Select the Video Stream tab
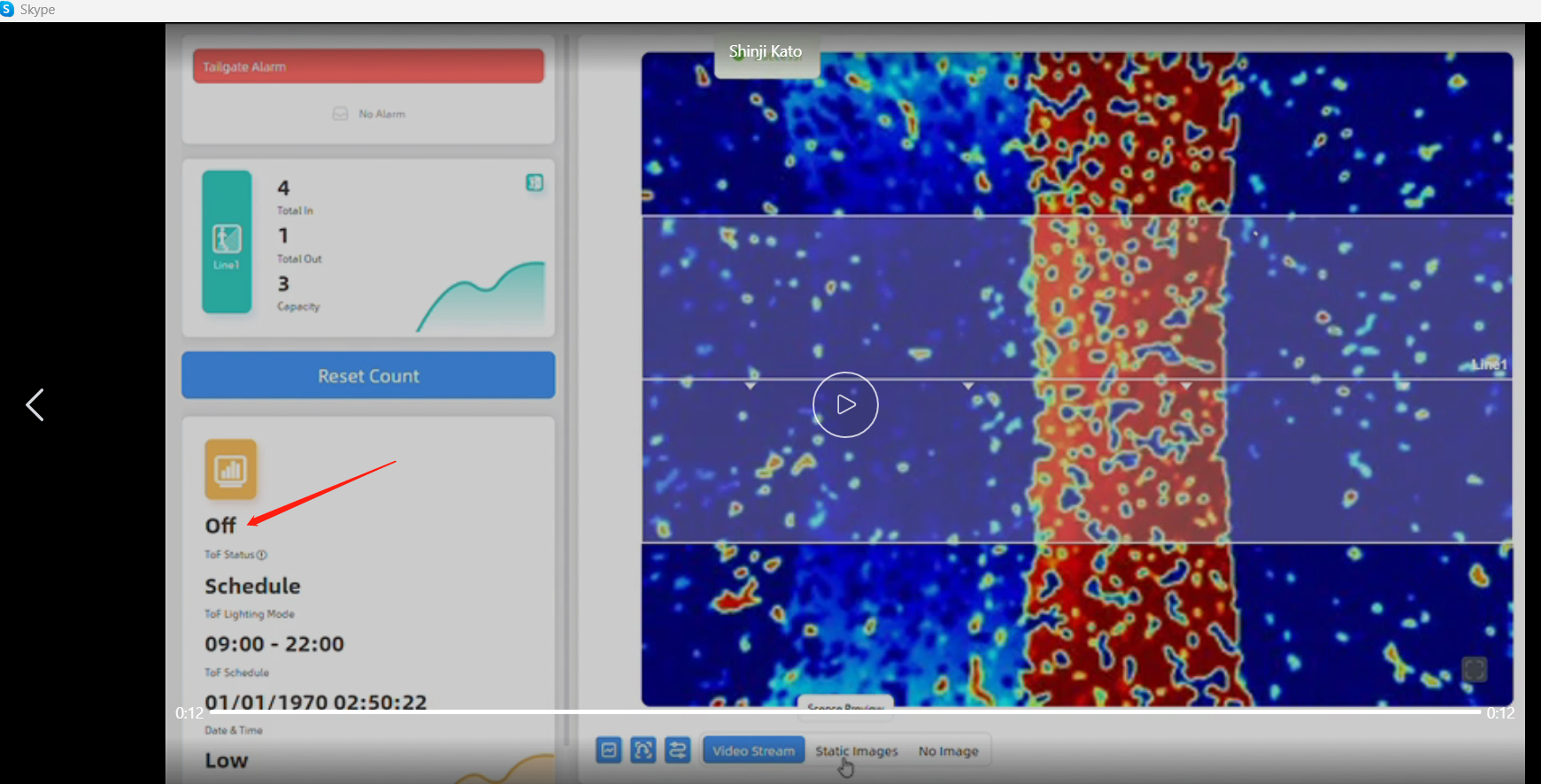 click(753, 750)
